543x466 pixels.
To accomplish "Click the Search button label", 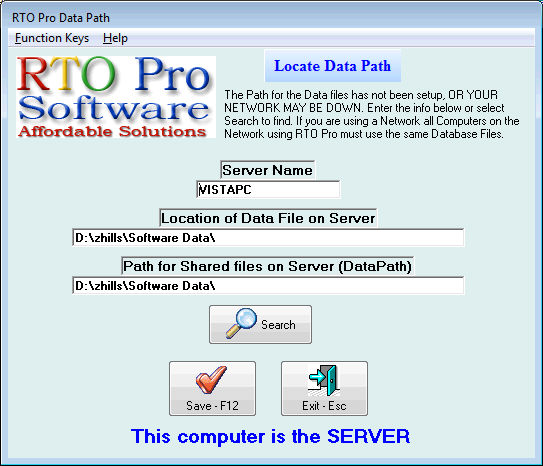I will pos(278,325).
